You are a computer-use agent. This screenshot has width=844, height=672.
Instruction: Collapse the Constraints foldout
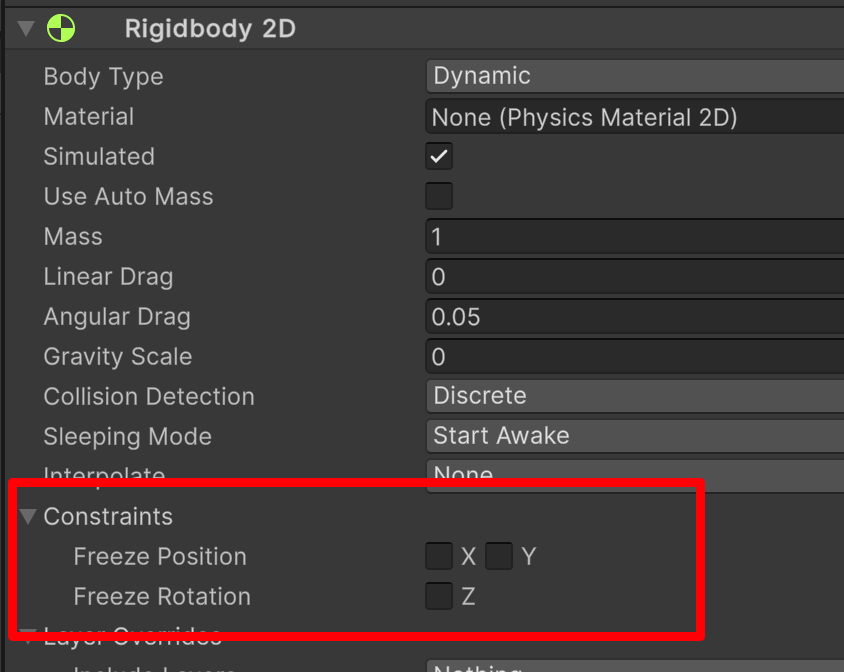click(x=27, y=516)
